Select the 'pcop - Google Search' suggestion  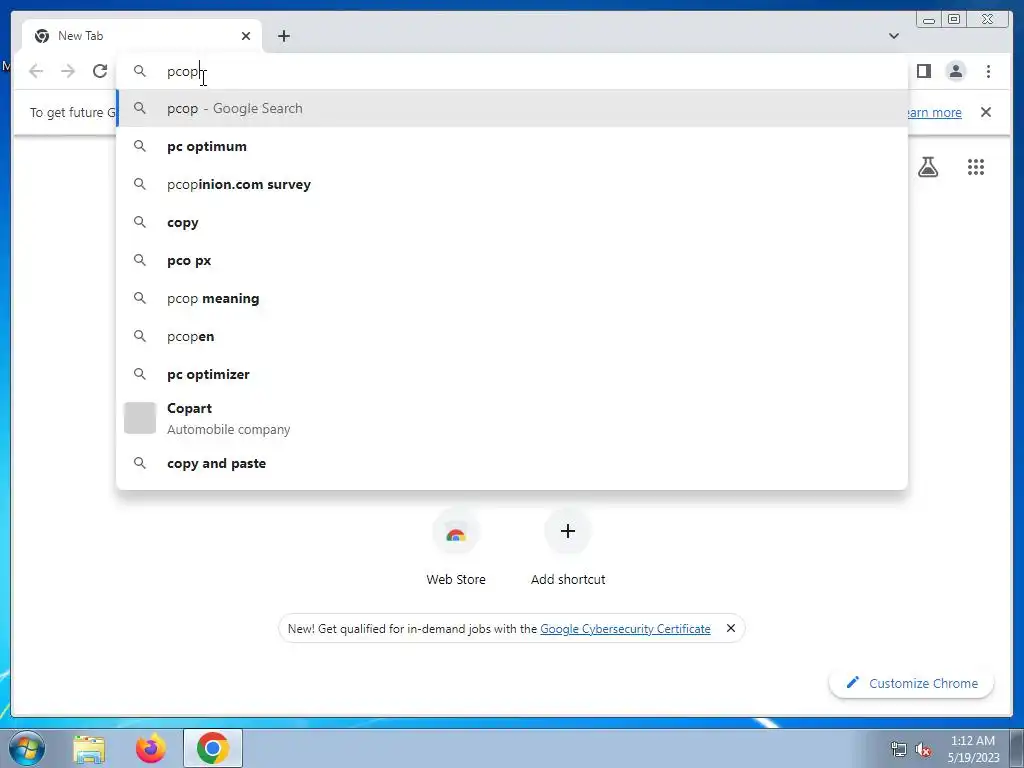point(512,108)
